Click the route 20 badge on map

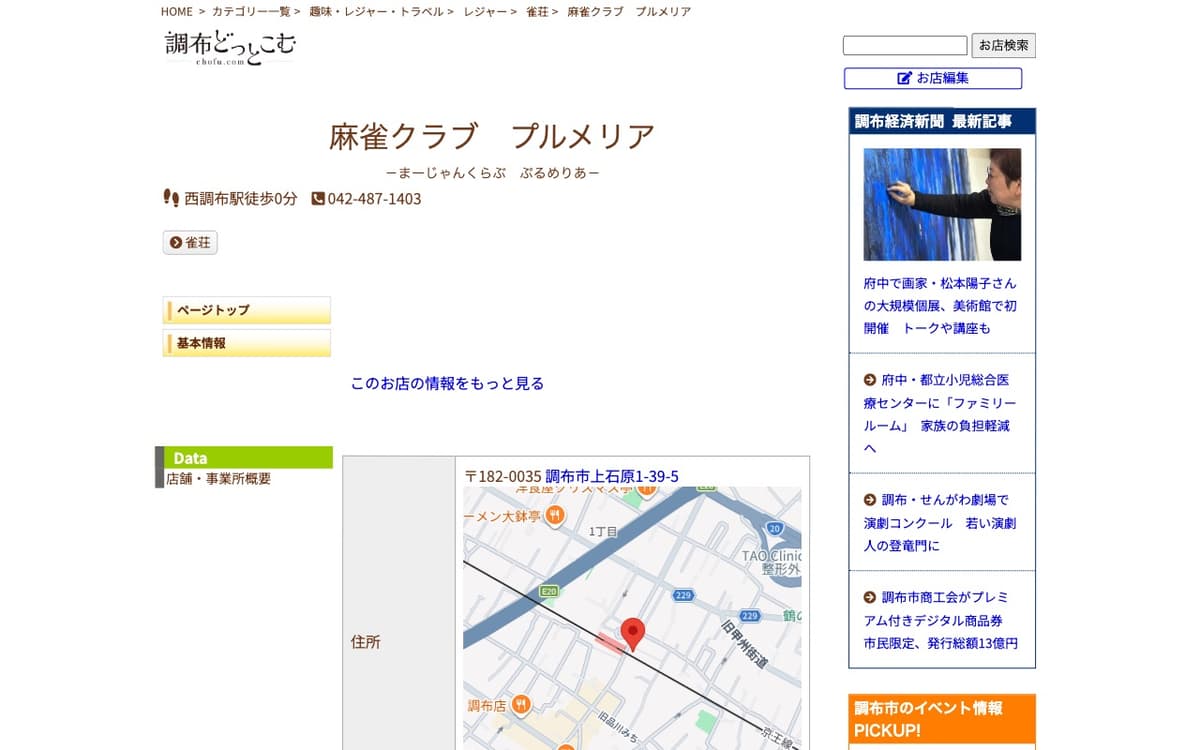click(x=775, y=528)
